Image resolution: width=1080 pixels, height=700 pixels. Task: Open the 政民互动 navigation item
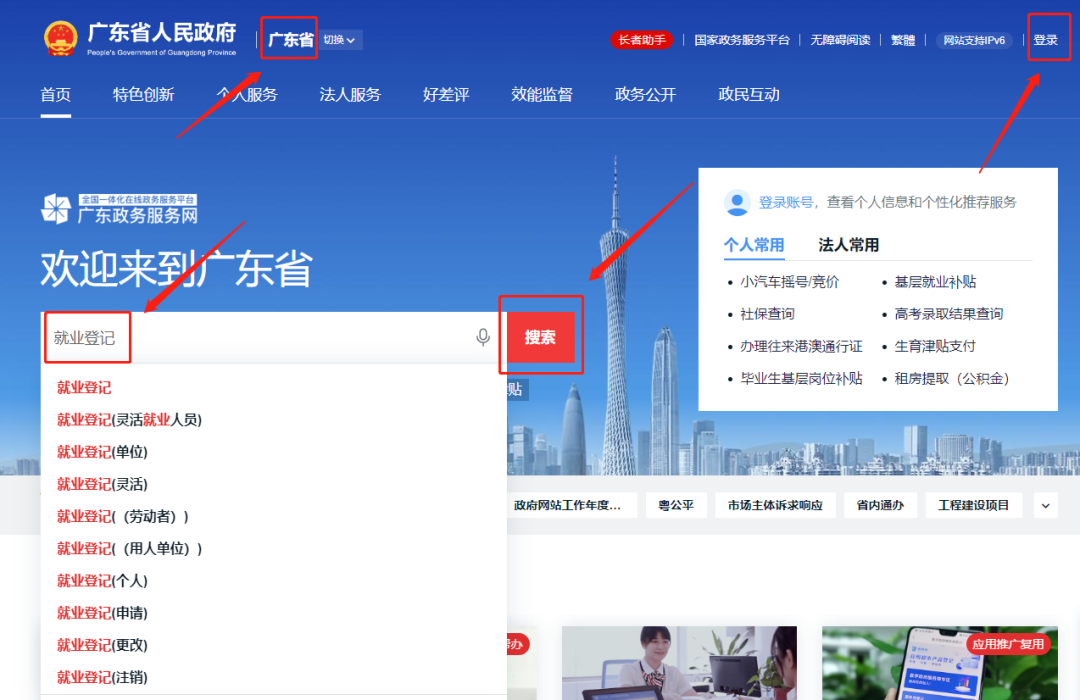point(749,94)
